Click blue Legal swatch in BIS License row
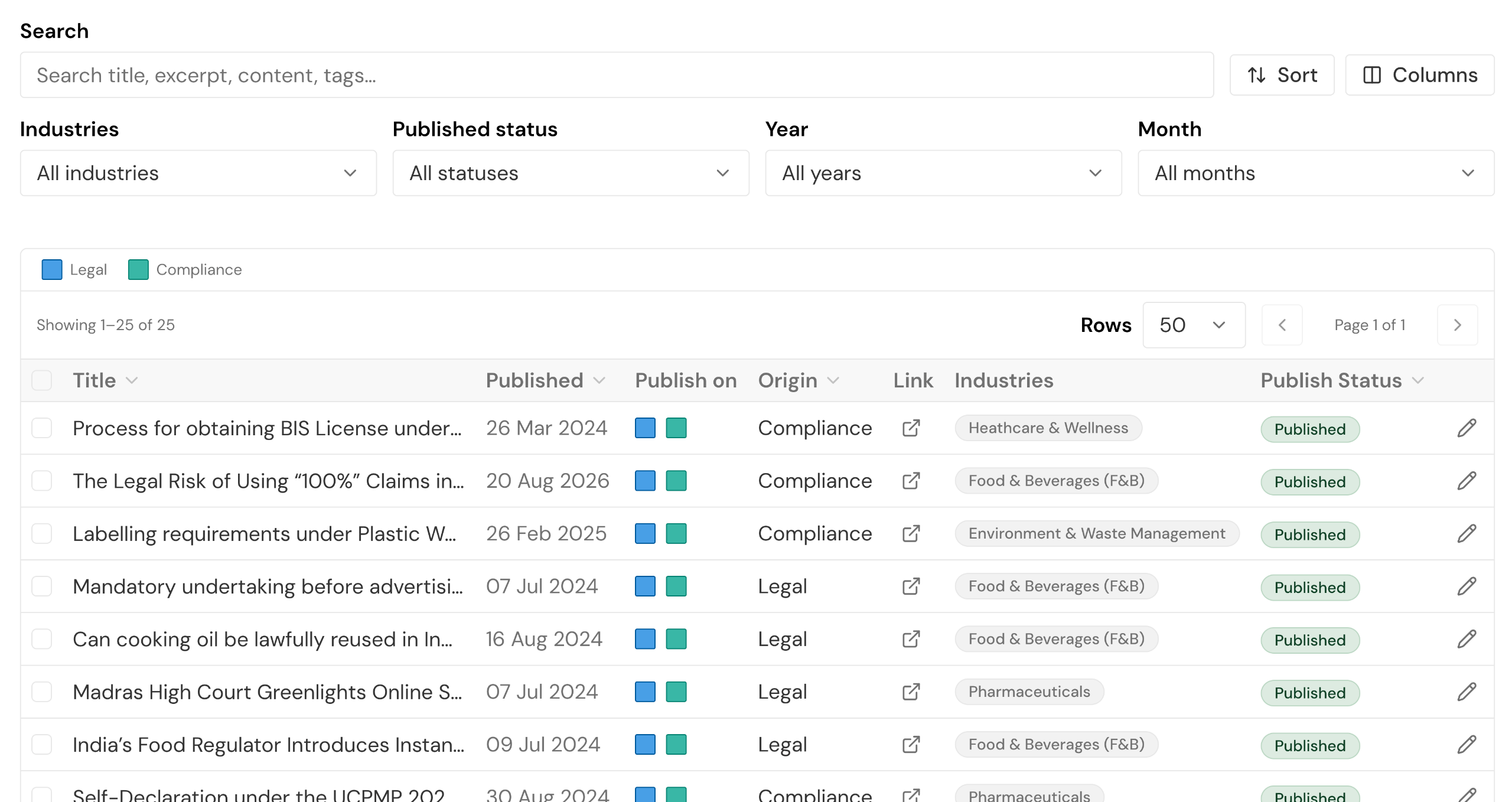This screenshot has width=1512, height=802. pyautogui.click(x=645, y=428)
